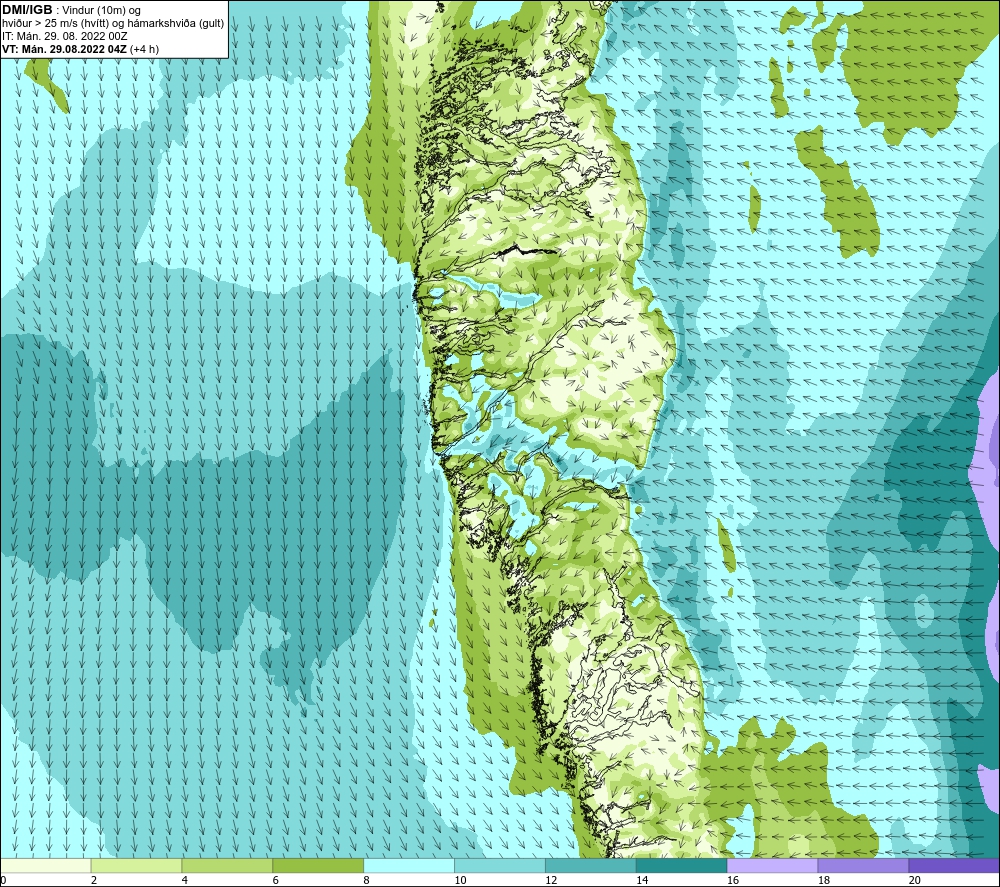Click the 'VT: Mán. 29.08.2022 04Z' line
Image resolution: width=1000 pixels, height=887 pixels.
click(x=64, y=49)
